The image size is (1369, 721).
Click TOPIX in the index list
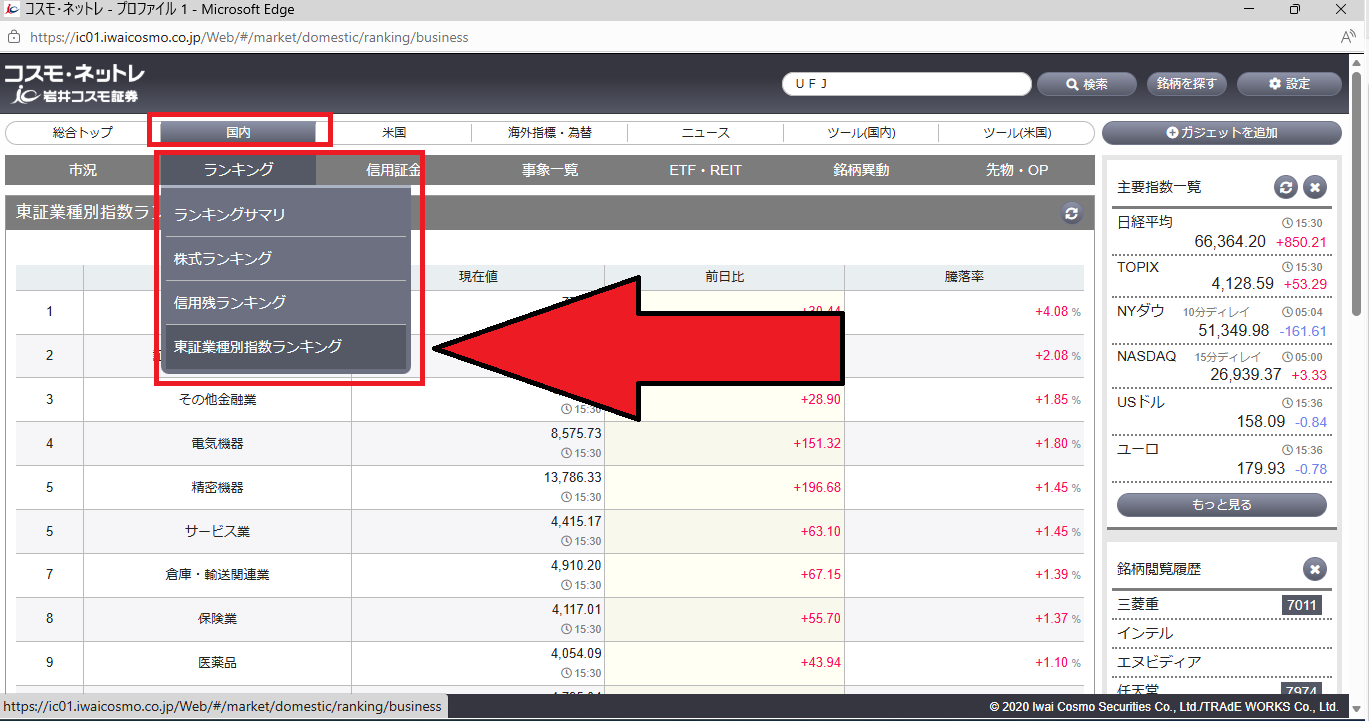pyautogui.click(x=1138, y=267)
